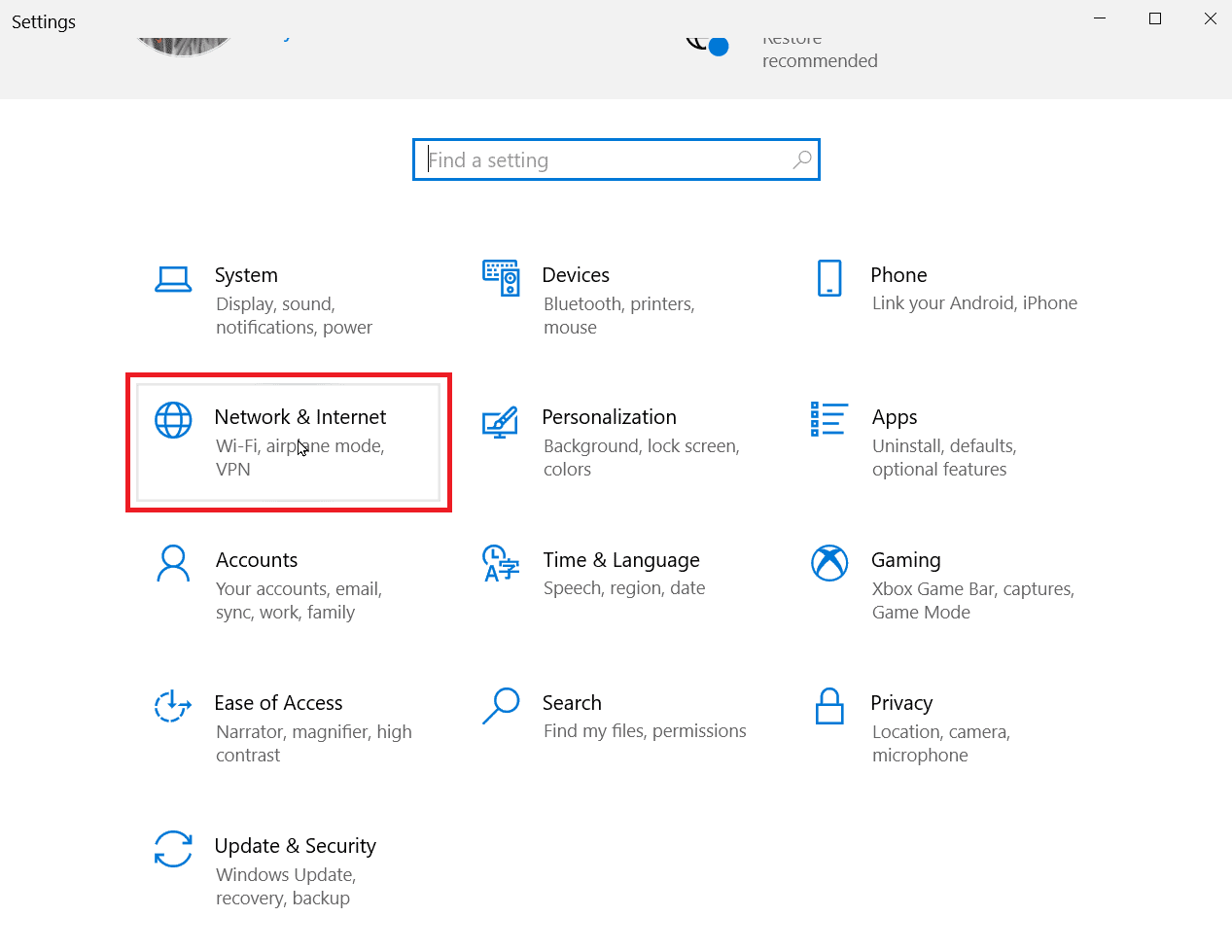1232x952 pixels.
Task: Click the Gaming Xbox icon
Action: coord(829,563)
